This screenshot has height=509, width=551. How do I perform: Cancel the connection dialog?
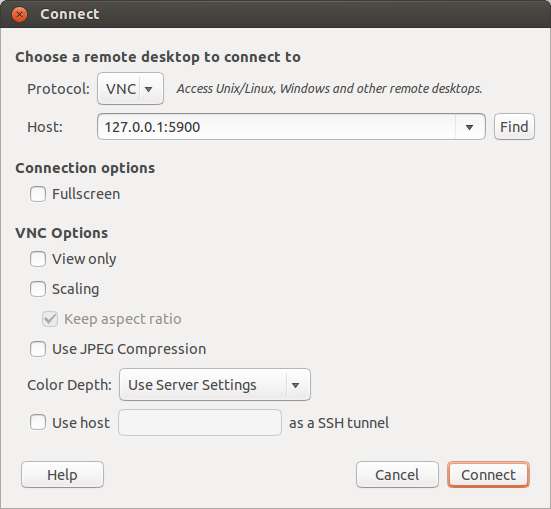[397, 475]
